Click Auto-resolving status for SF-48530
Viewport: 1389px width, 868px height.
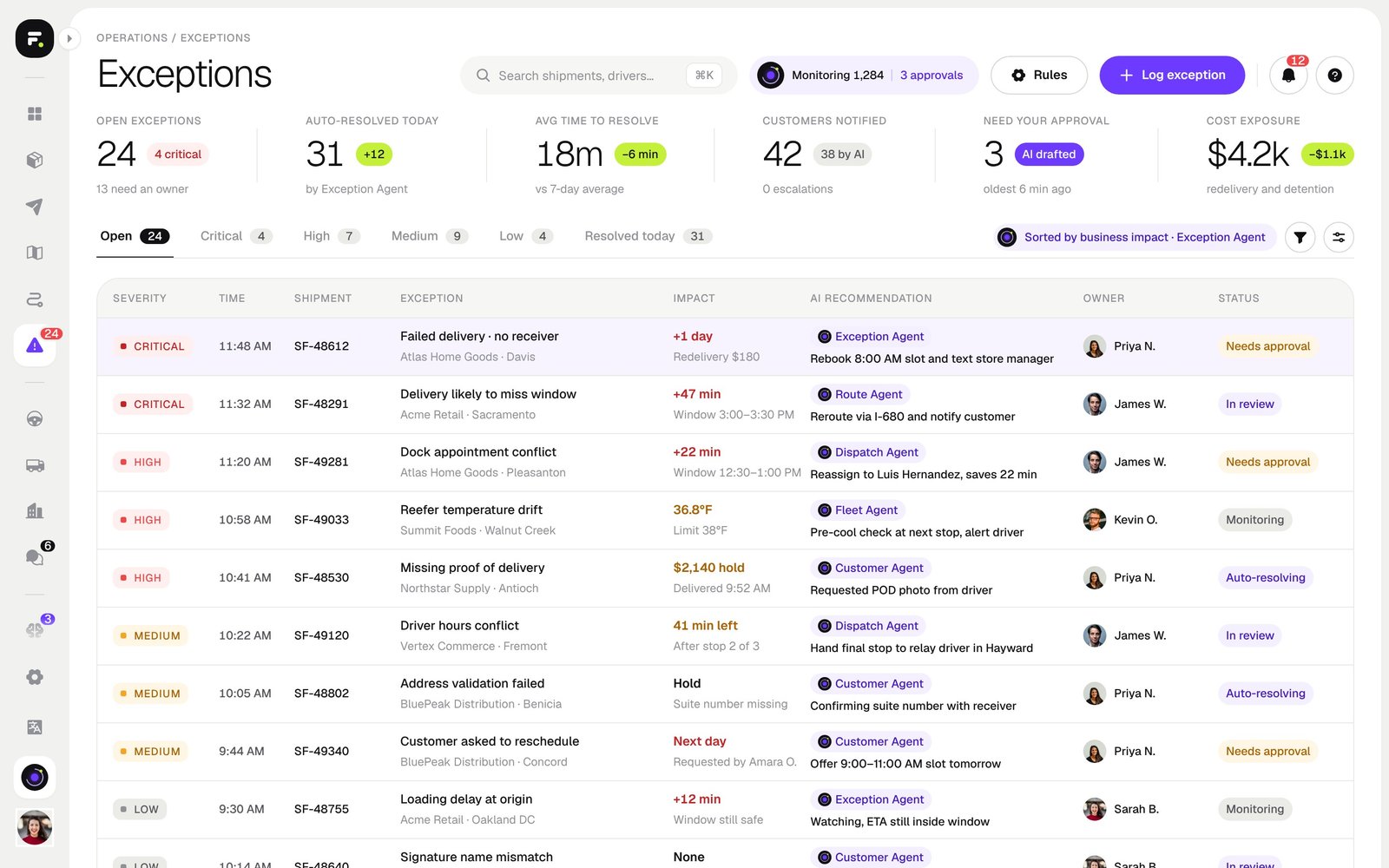point(1265,578)
